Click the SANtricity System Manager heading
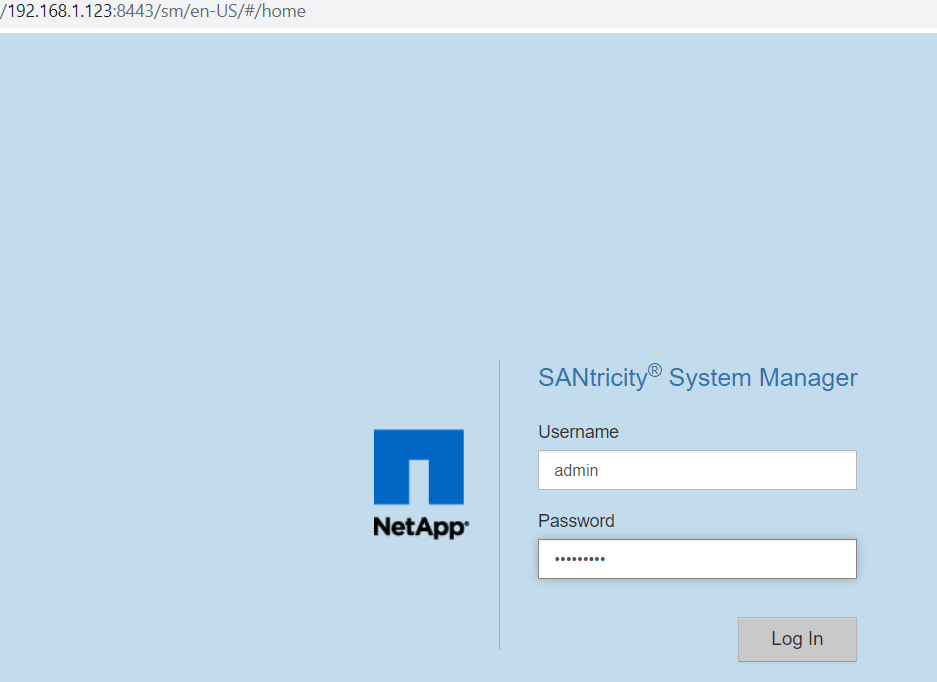 697,378
